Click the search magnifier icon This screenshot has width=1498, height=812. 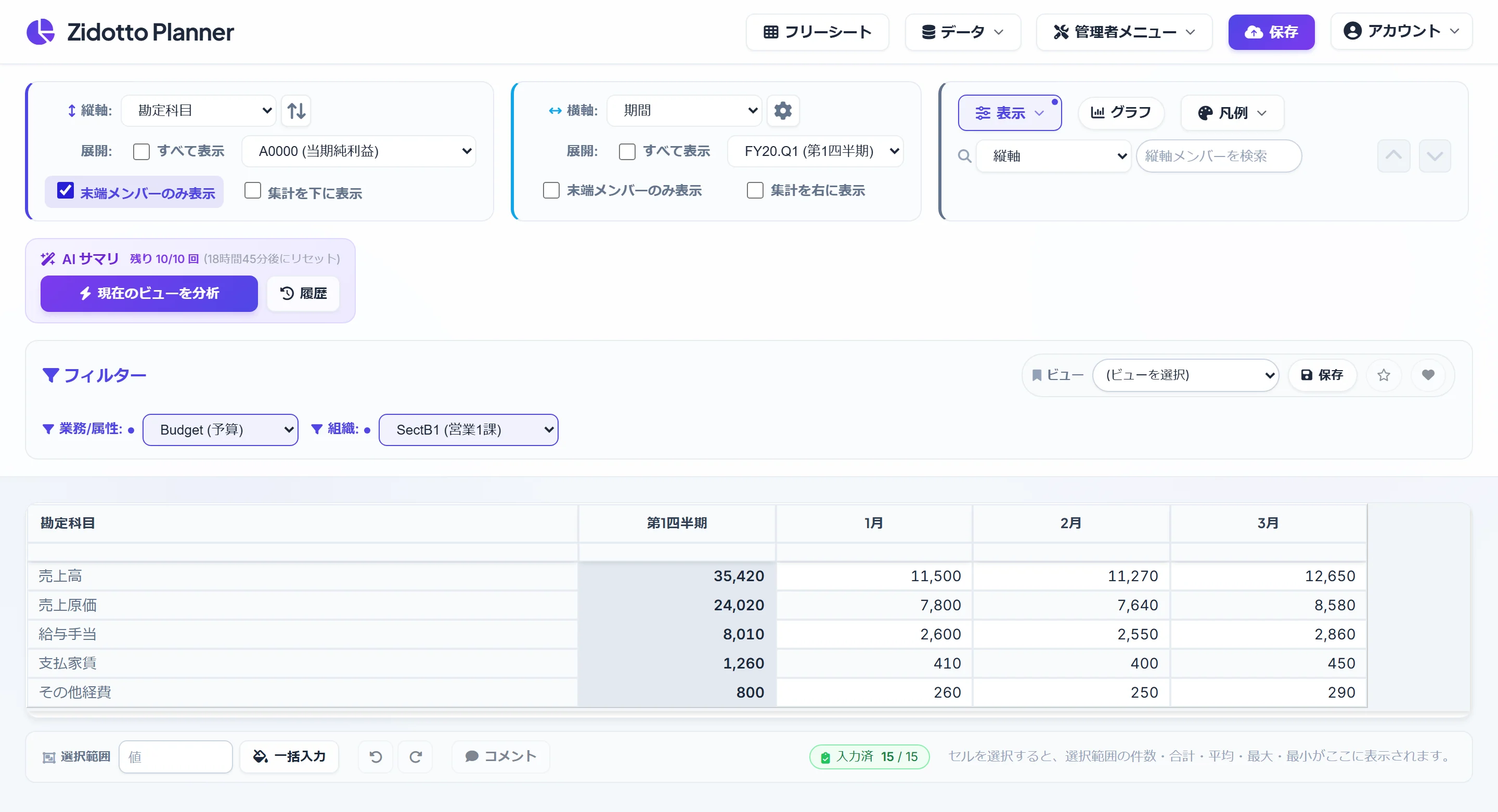pyautogui.click(x=964, y=156)
